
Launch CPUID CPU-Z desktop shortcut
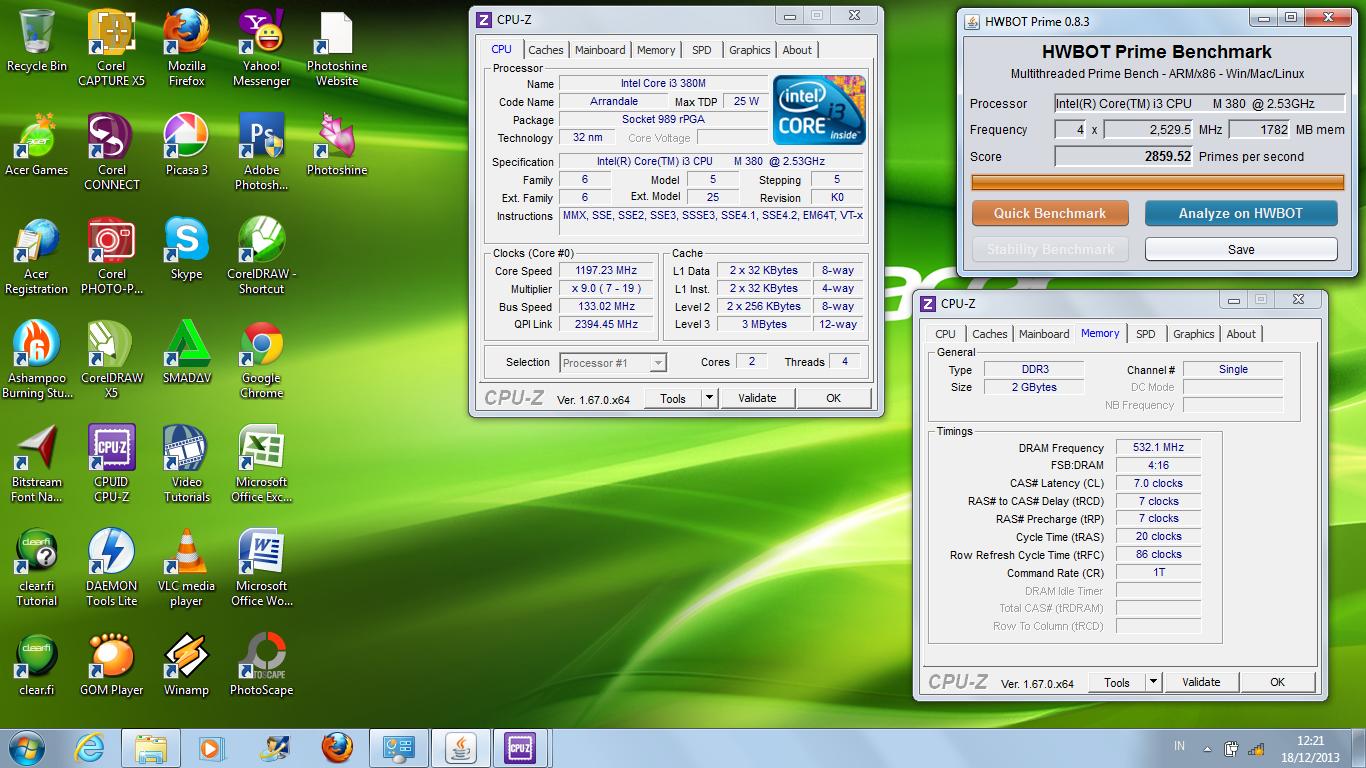click(x=112, y=463)
